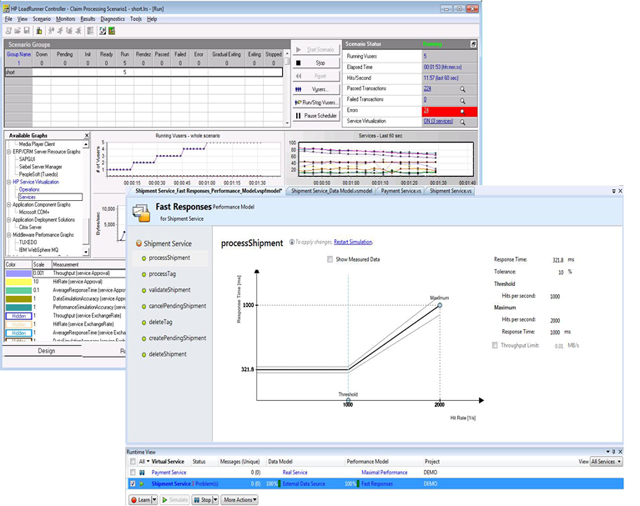640x506 pixels.
Task: Toggle Hidden swatch for HitRate ExchangeRate
Action: tap(18, 324)
